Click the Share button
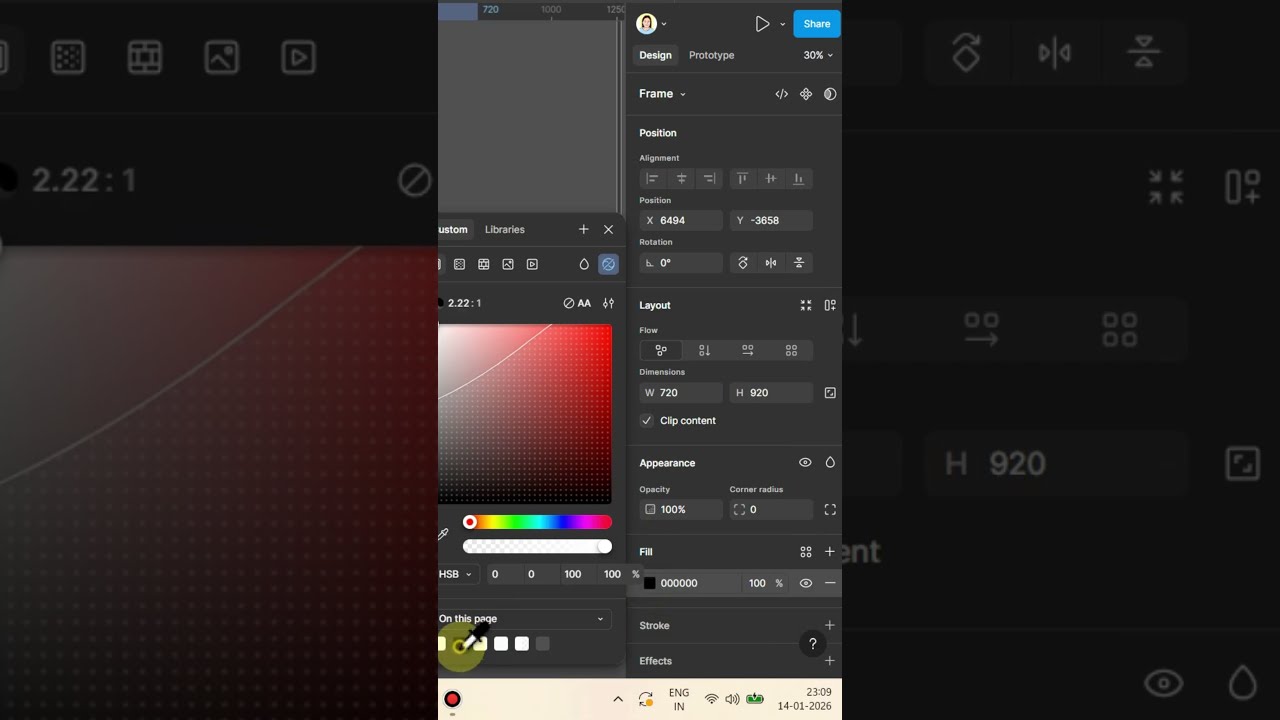 coord(817,24)
